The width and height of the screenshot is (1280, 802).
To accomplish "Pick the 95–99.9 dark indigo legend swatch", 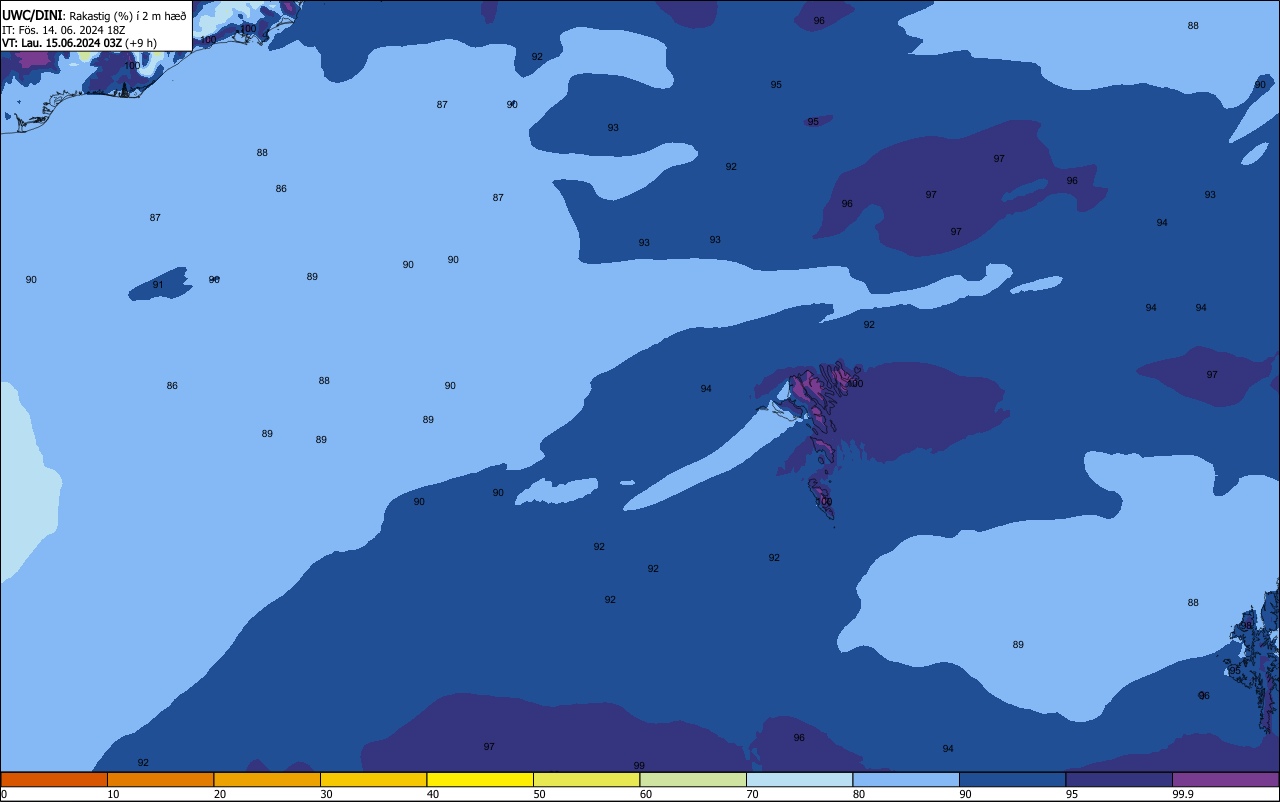I will [1119, 779].
